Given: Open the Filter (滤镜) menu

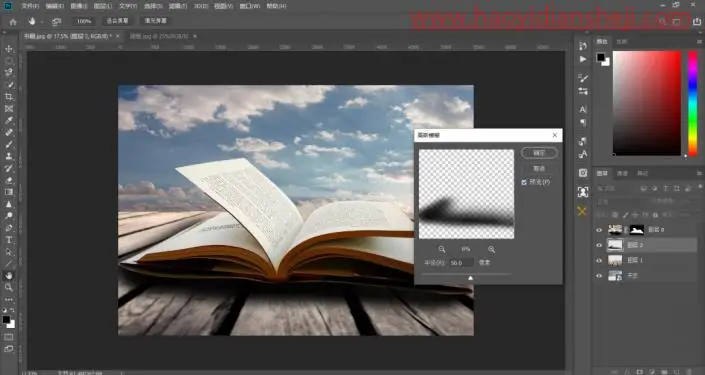Looking at the screenshot, I should pyautogui.click(x=177, y=6).
